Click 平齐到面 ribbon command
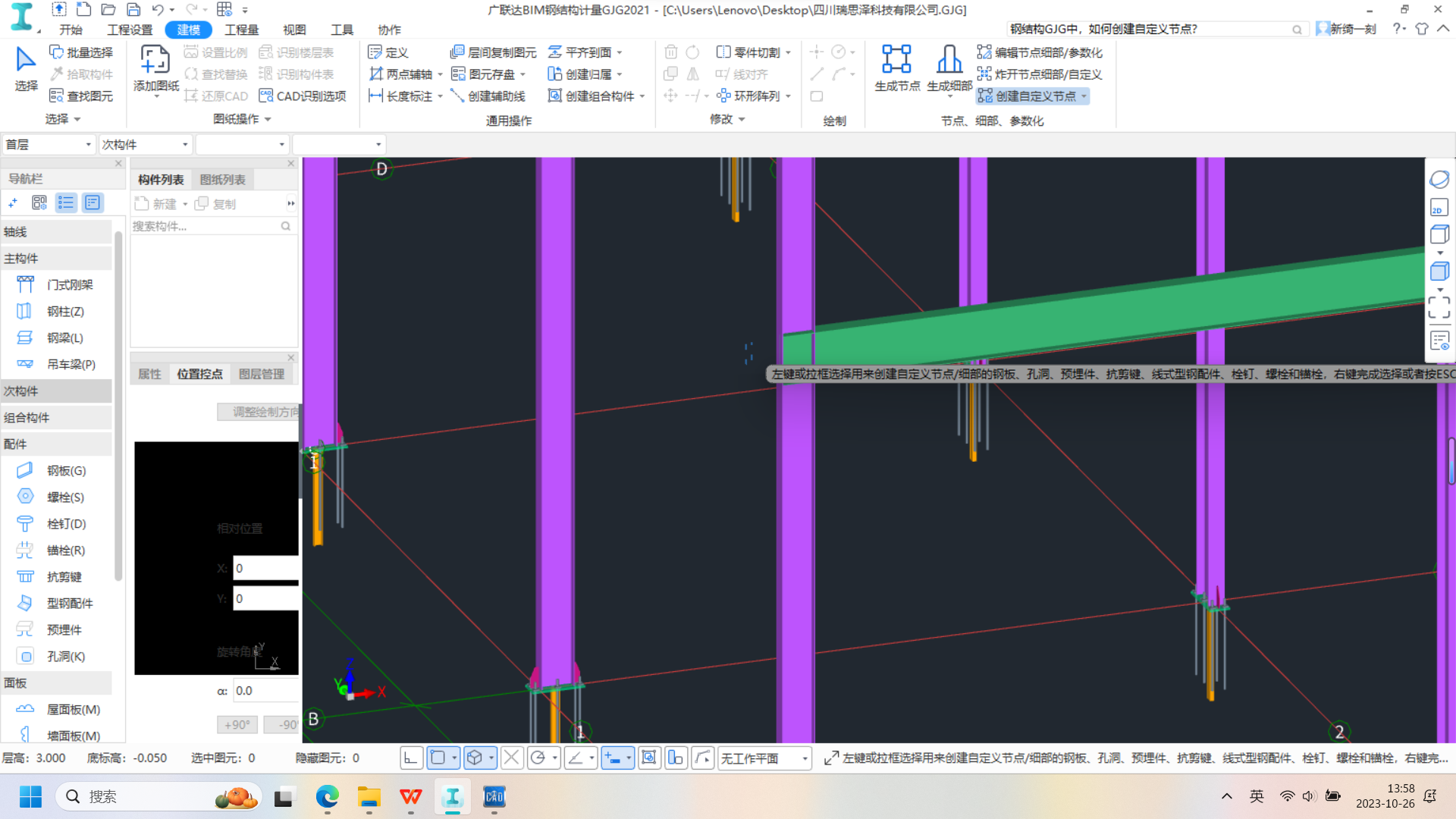 point(580,52)
